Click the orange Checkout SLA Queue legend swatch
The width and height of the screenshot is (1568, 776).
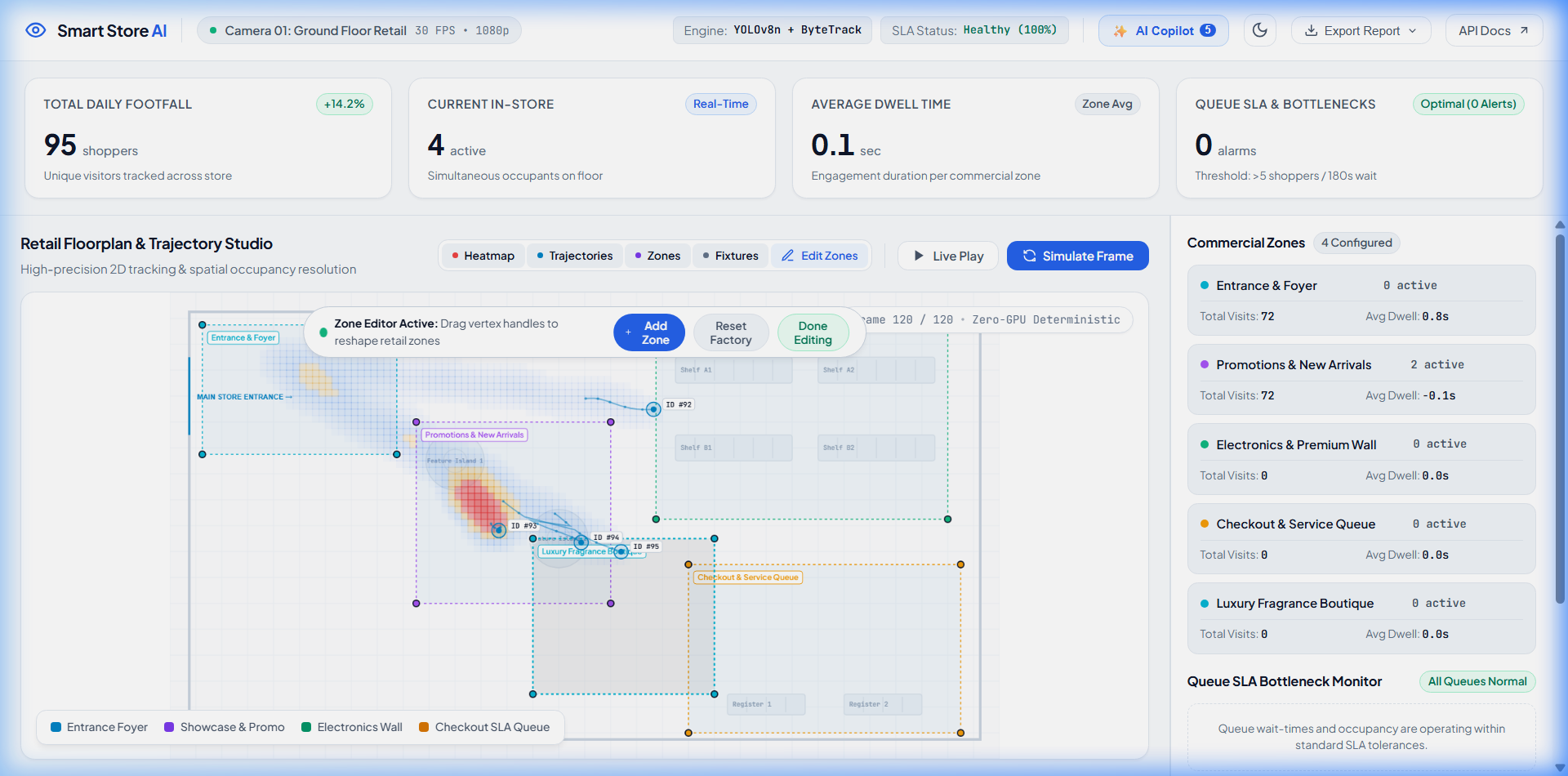click(424, 727)
